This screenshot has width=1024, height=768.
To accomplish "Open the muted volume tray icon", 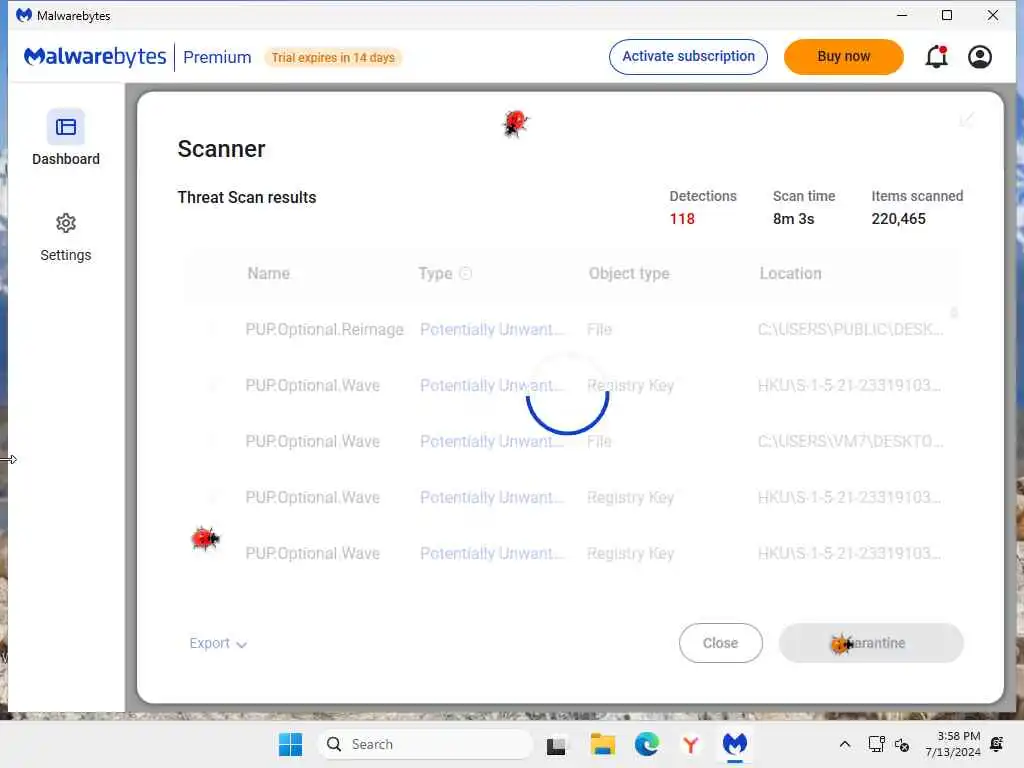I will 902,744.
